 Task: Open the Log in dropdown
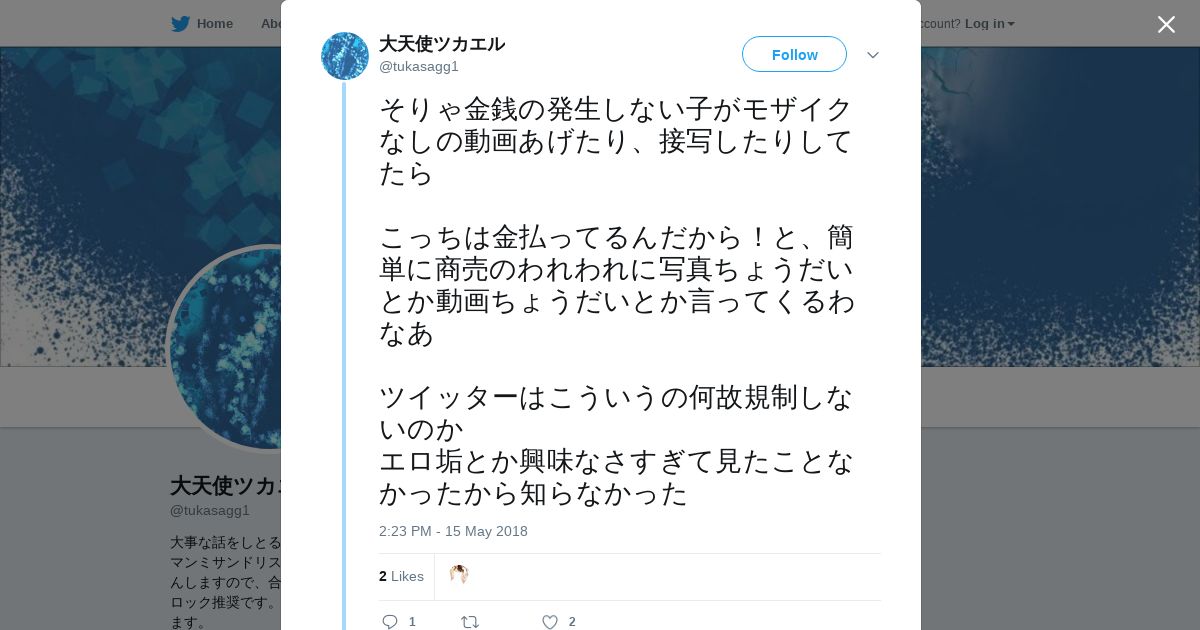[x=989, y=24]
